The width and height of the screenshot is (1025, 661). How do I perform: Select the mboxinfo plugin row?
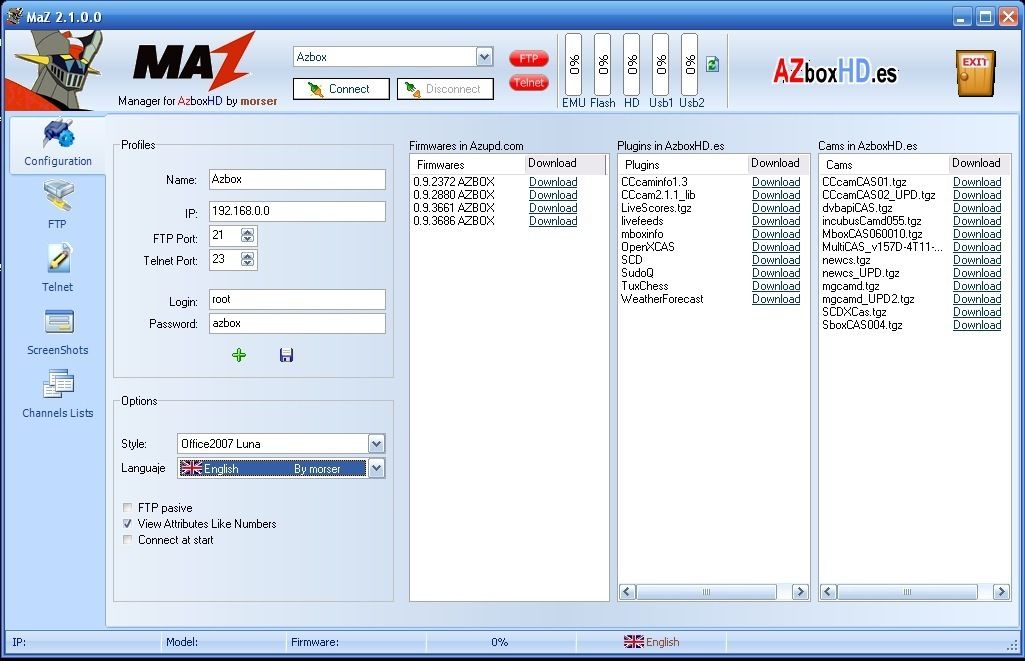click(x=712, y=234)
